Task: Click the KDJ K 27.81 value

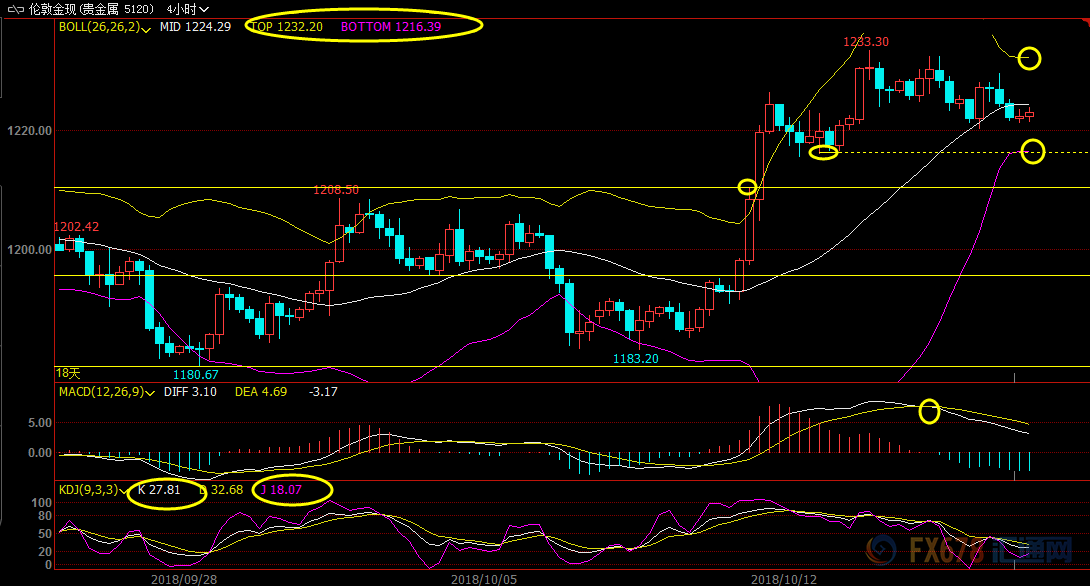Action: coord(158,490)
